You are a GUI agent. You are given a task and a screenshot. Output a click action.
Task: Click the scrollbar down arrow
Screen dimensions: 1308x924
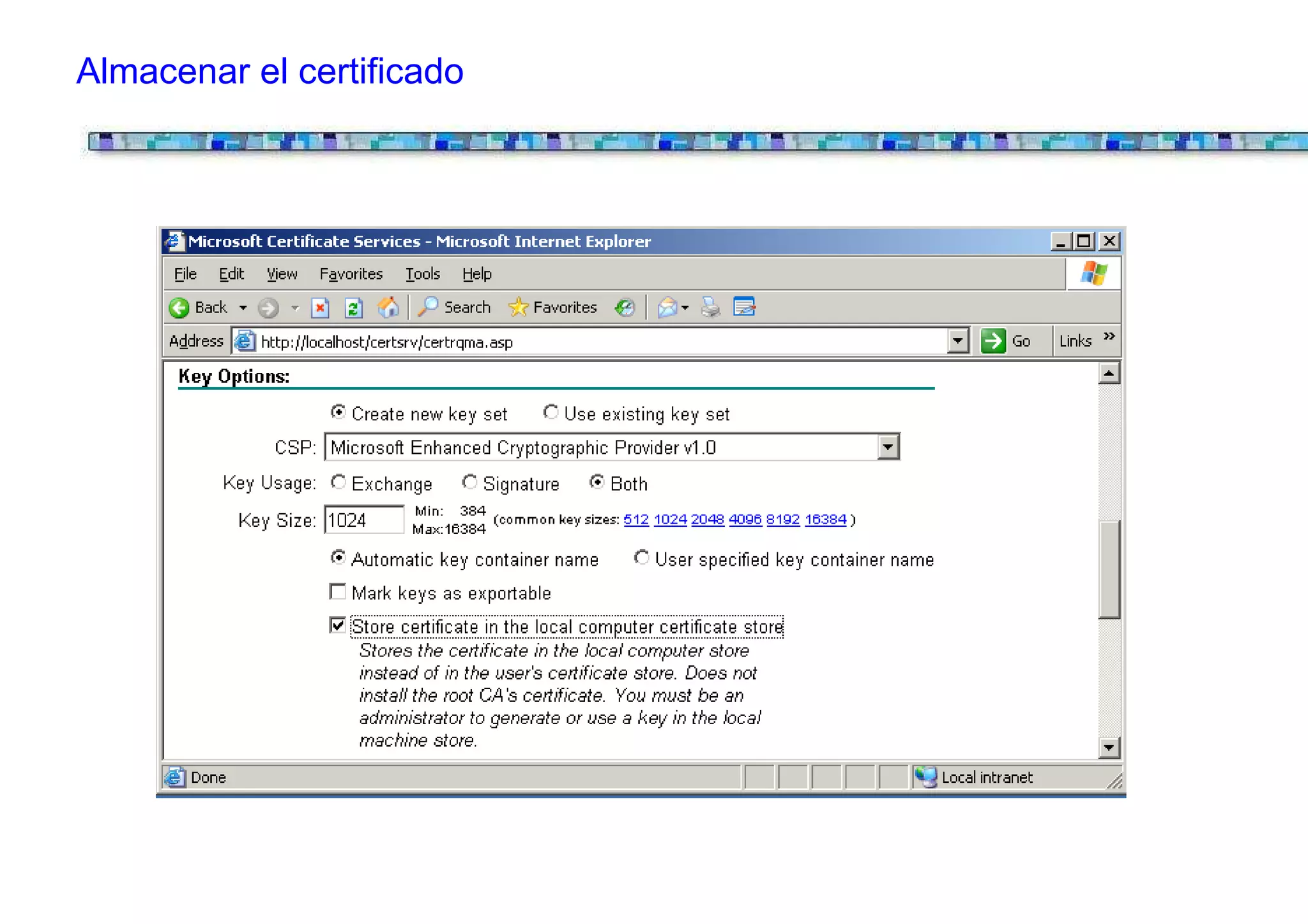[1109, 747]
